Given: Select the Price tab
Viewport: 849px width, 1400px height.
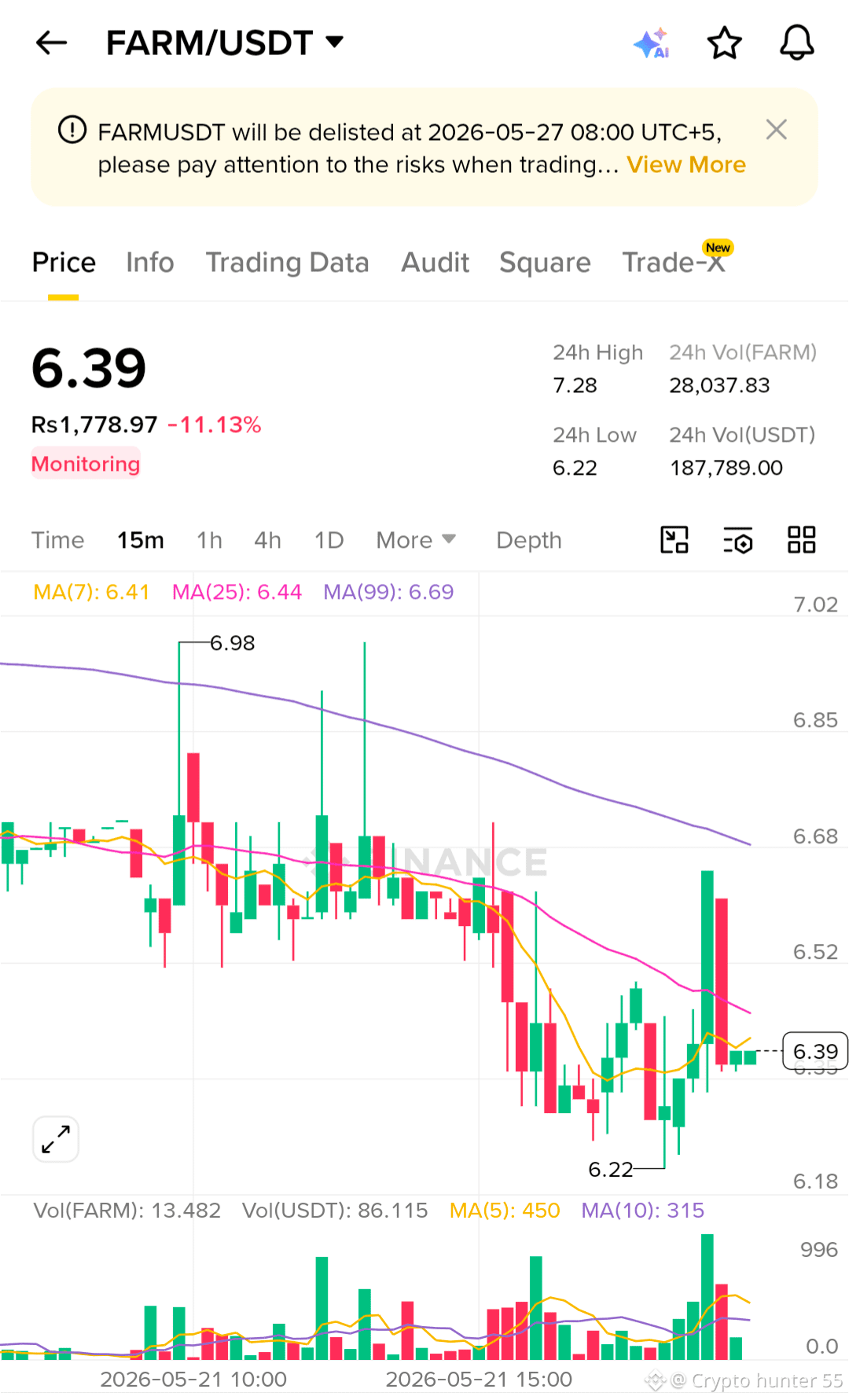Looking at the screenshot, I should [64, 263].
